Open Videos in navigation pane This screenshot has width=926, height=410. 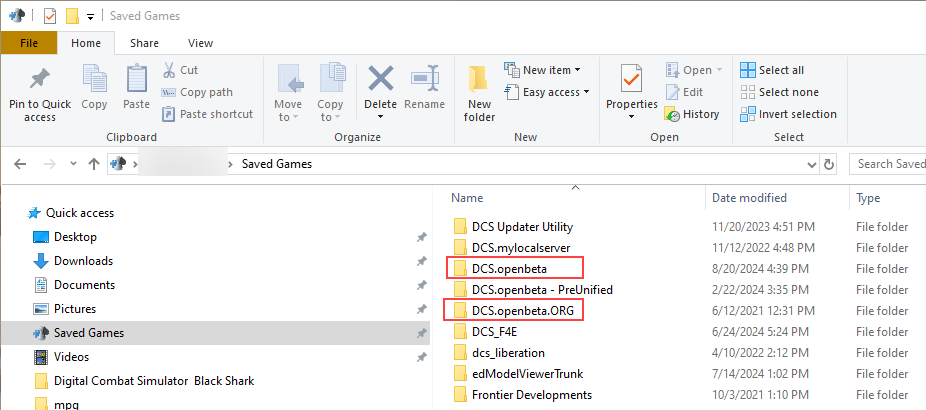(61, 357)
